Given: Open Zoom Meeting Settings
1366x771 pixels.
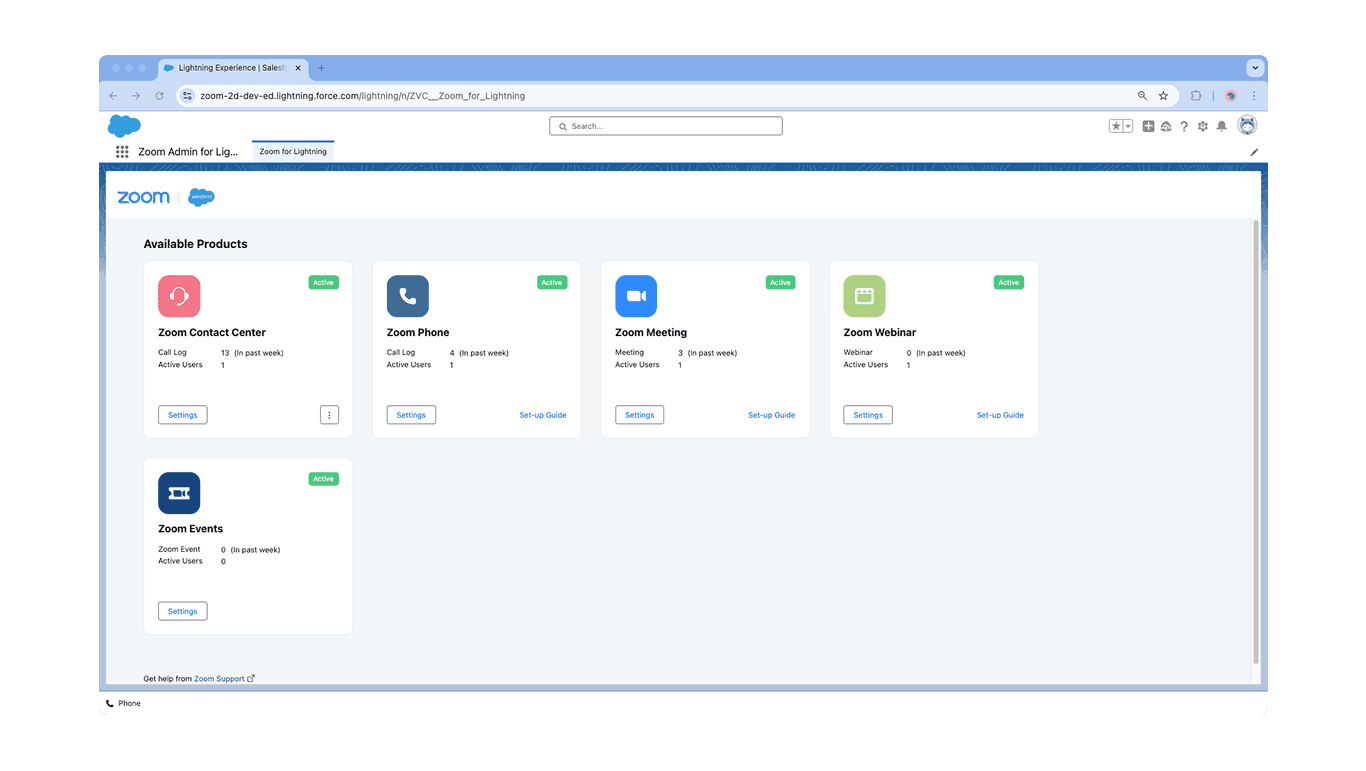Looking at the screenshot, I should (639, 415).
